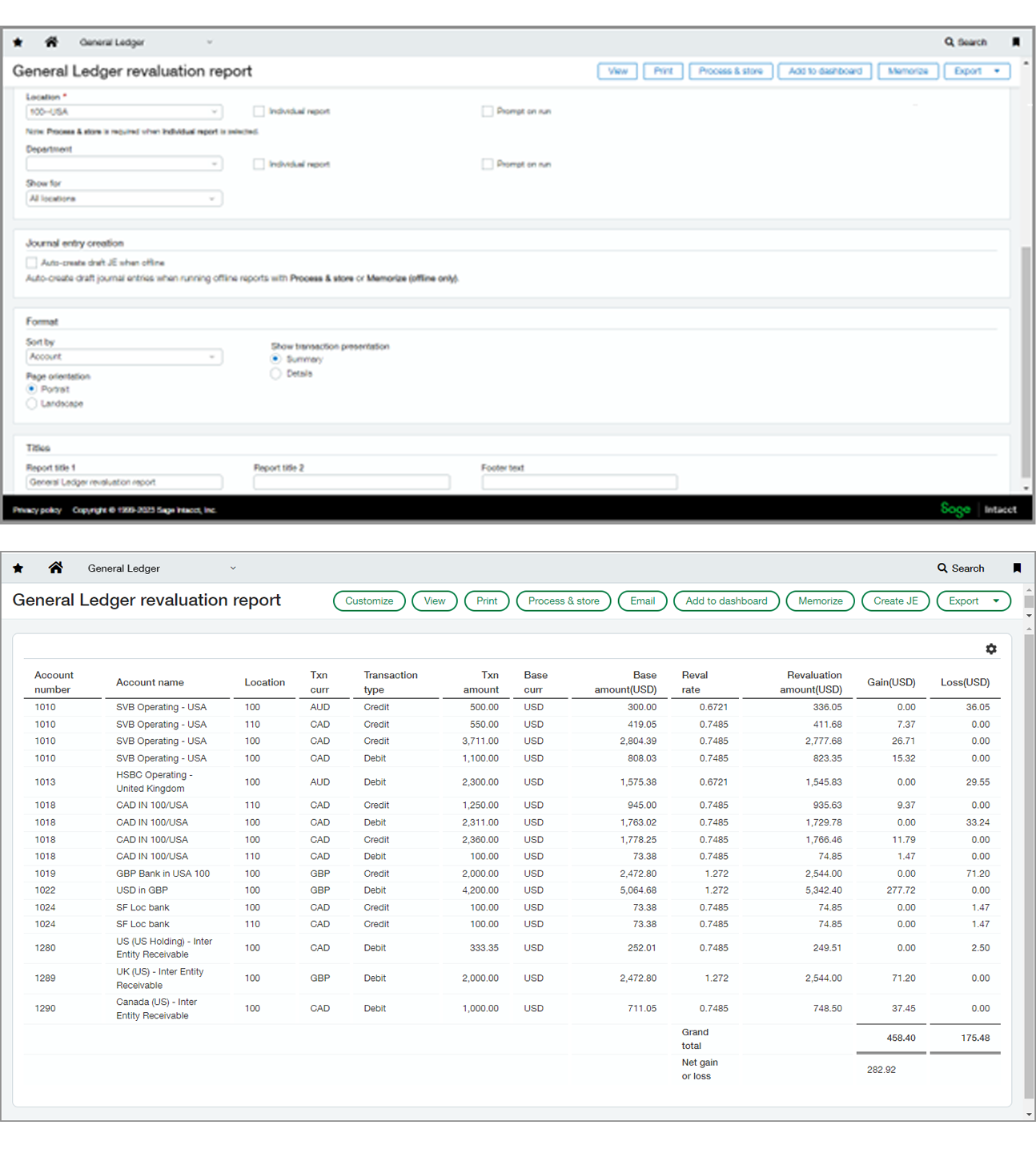Click the favorites star in upper window

pos(18,42)
